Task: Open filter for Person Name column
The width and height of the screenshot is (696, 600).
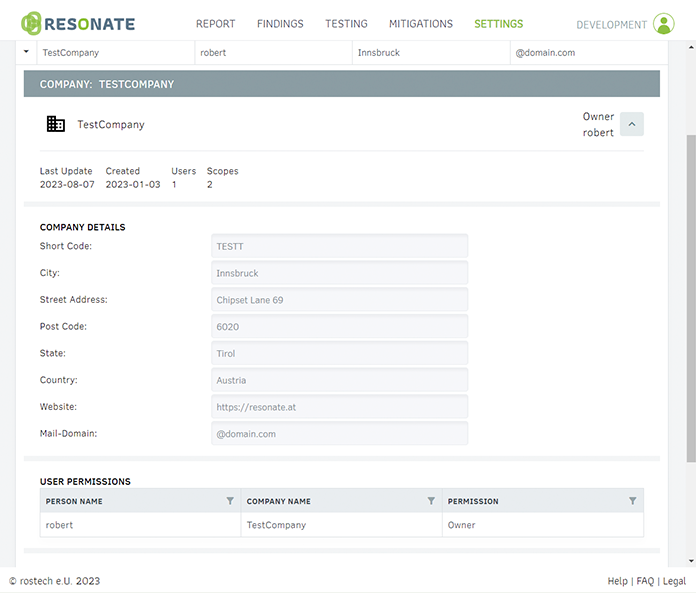Action: (x=230, y=501)
